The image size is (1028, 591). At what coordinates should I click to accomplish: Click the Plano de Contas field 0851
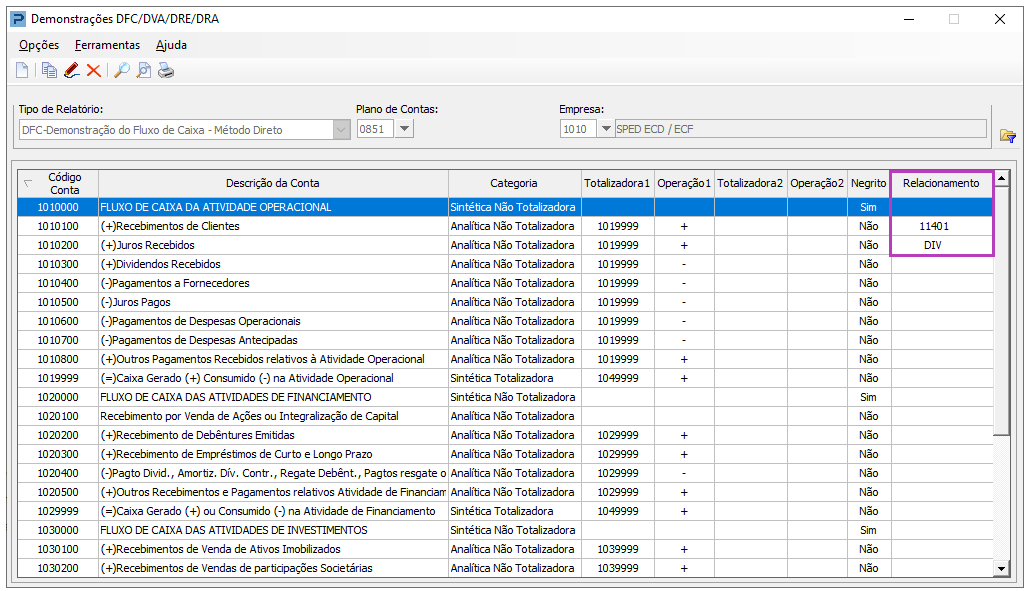point(375,129)
